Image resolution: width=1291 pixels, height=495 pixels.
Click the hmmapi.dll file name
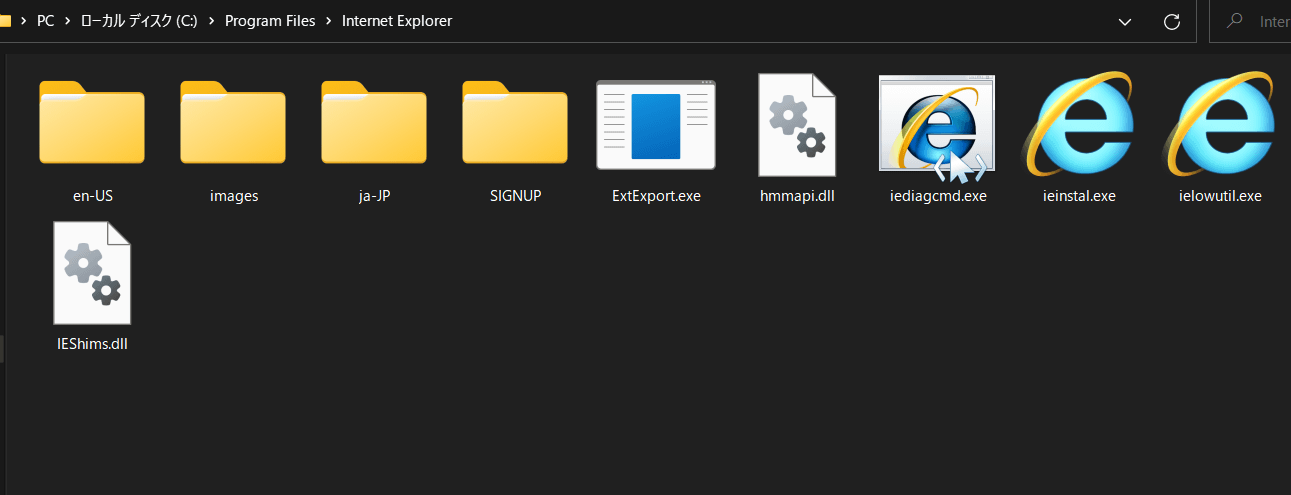click(x=797, y=196)
